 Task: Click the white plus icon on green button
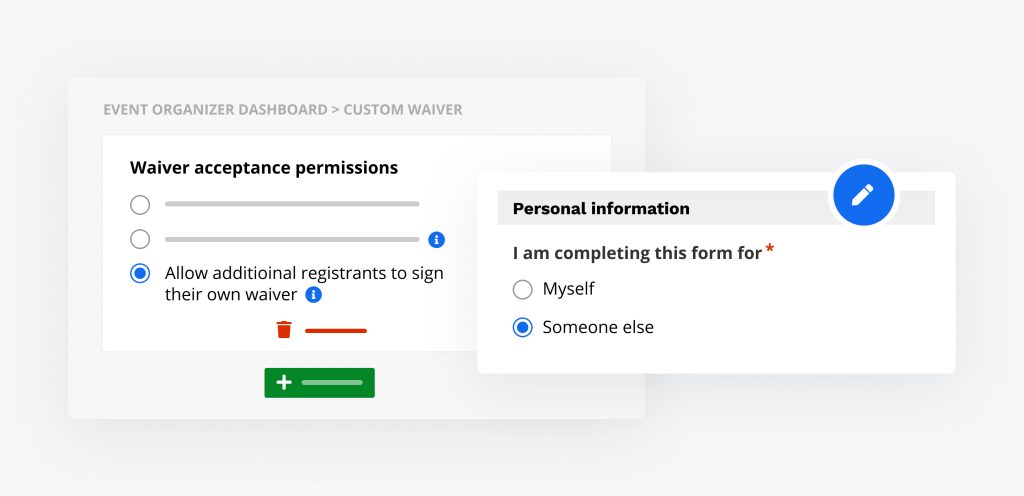(x=284, y=382)
